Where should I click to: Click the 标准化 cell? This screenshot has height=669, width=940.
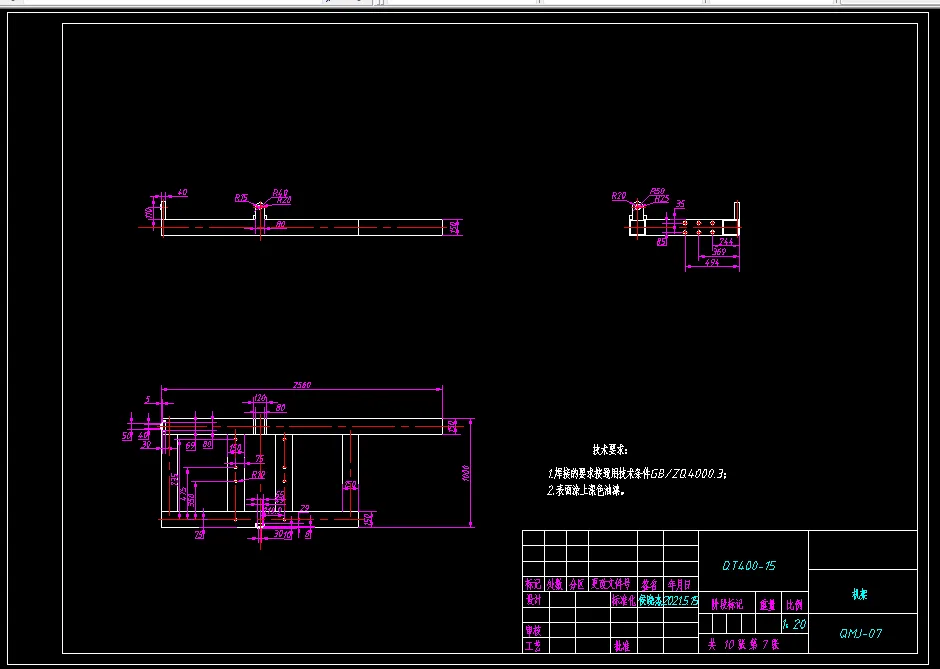[x=623, y=600]
